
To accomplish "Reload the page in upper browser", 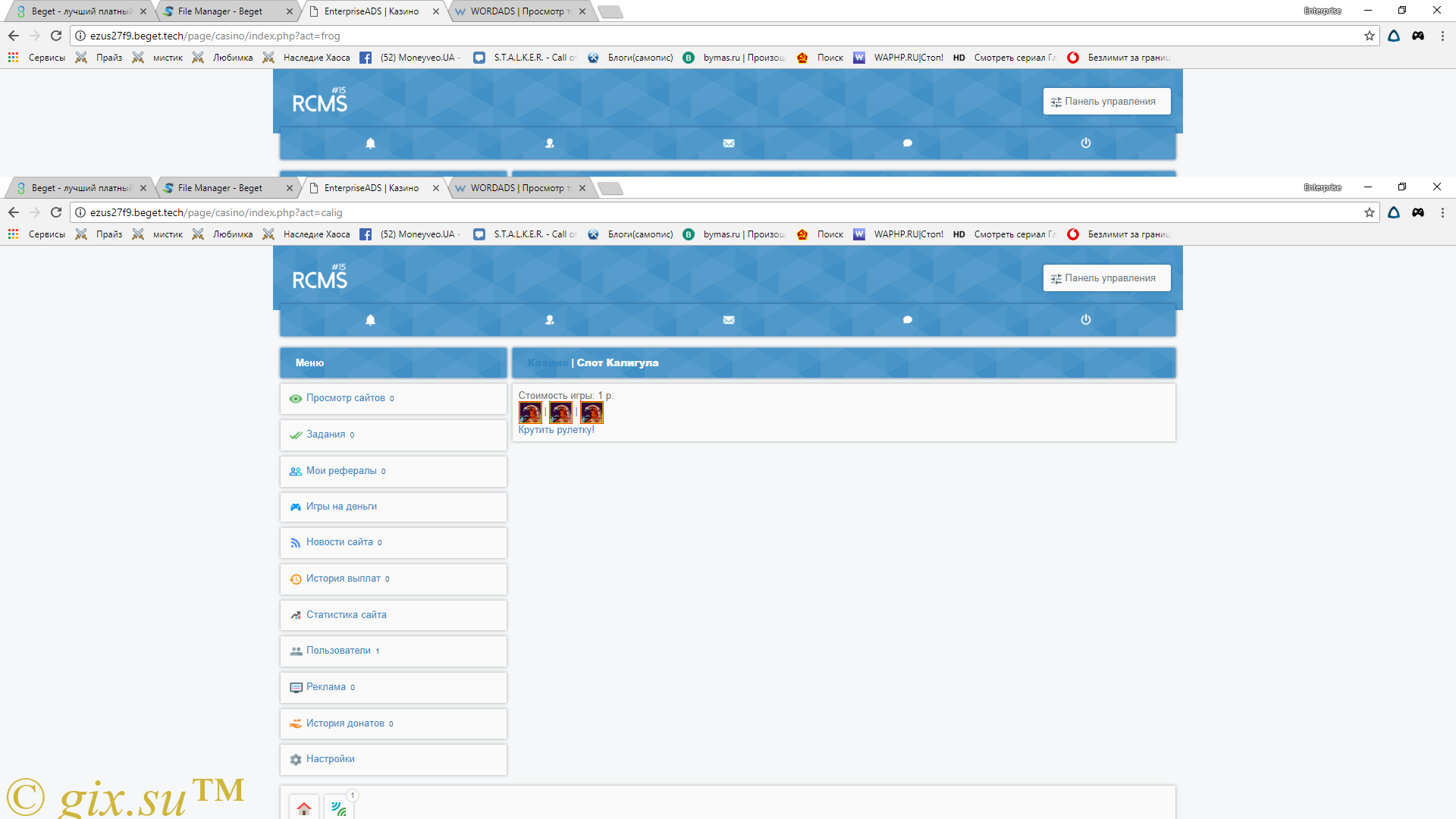I will (x=56, y=36).
